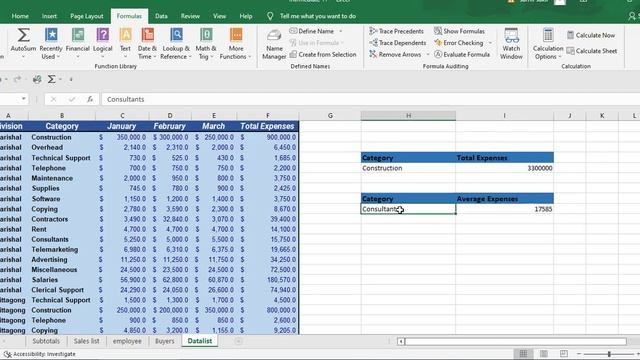Viewport: 640px width, 360px height.
Task: Click the formula bar Cancel X icon
Action: click(x=53, y=99)
